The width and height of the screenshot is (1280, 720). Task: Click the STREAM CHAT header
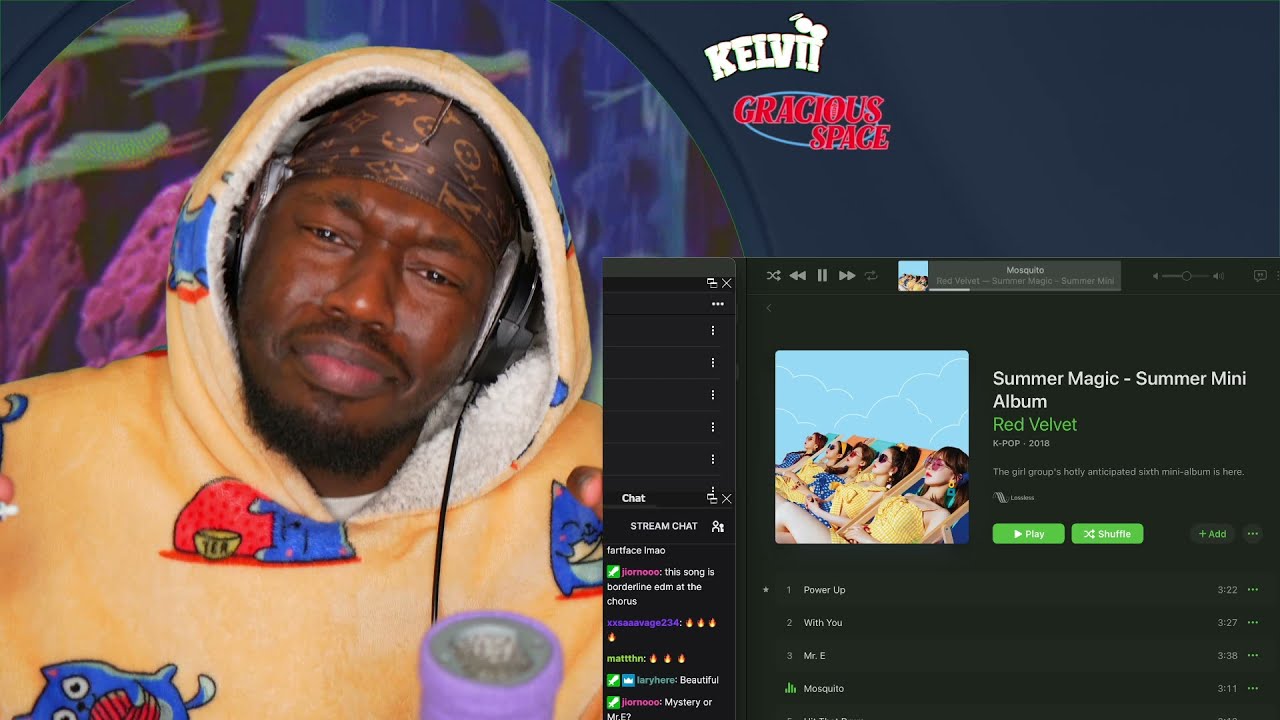pyautogui.click(x=664, y=526)
